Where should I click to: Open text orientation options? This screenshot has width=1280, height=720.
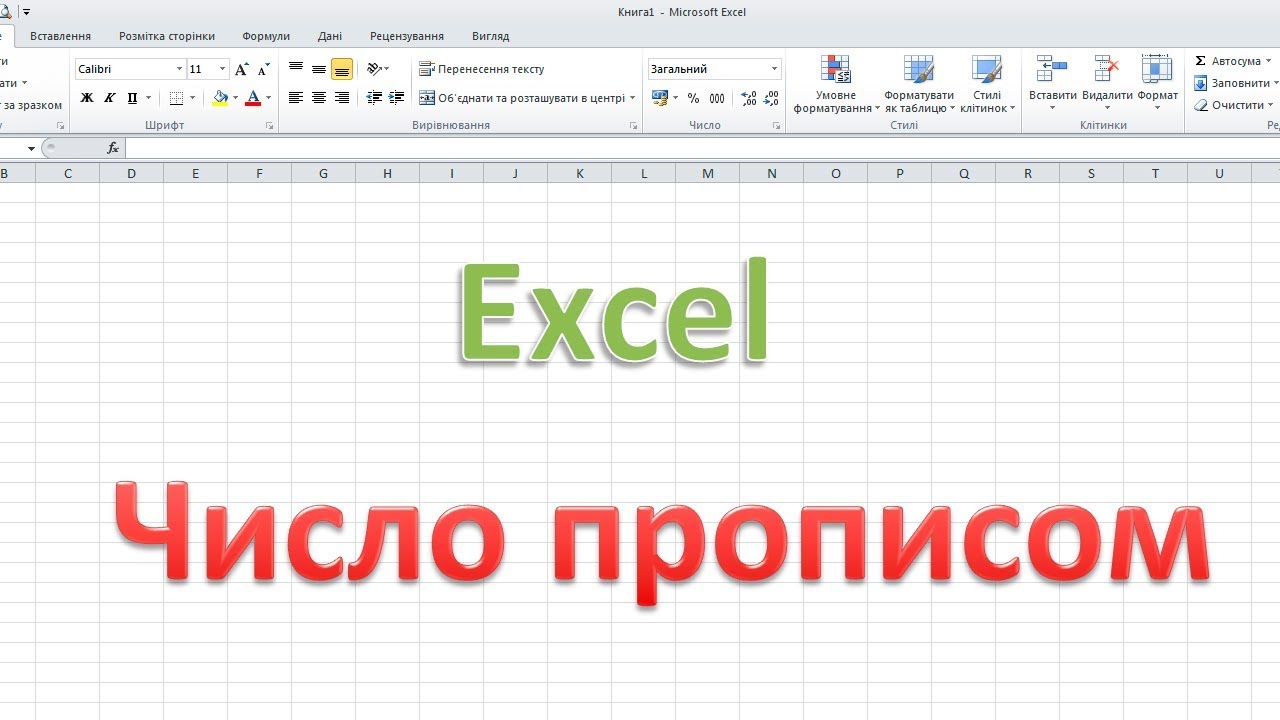(x=377, y=69)
